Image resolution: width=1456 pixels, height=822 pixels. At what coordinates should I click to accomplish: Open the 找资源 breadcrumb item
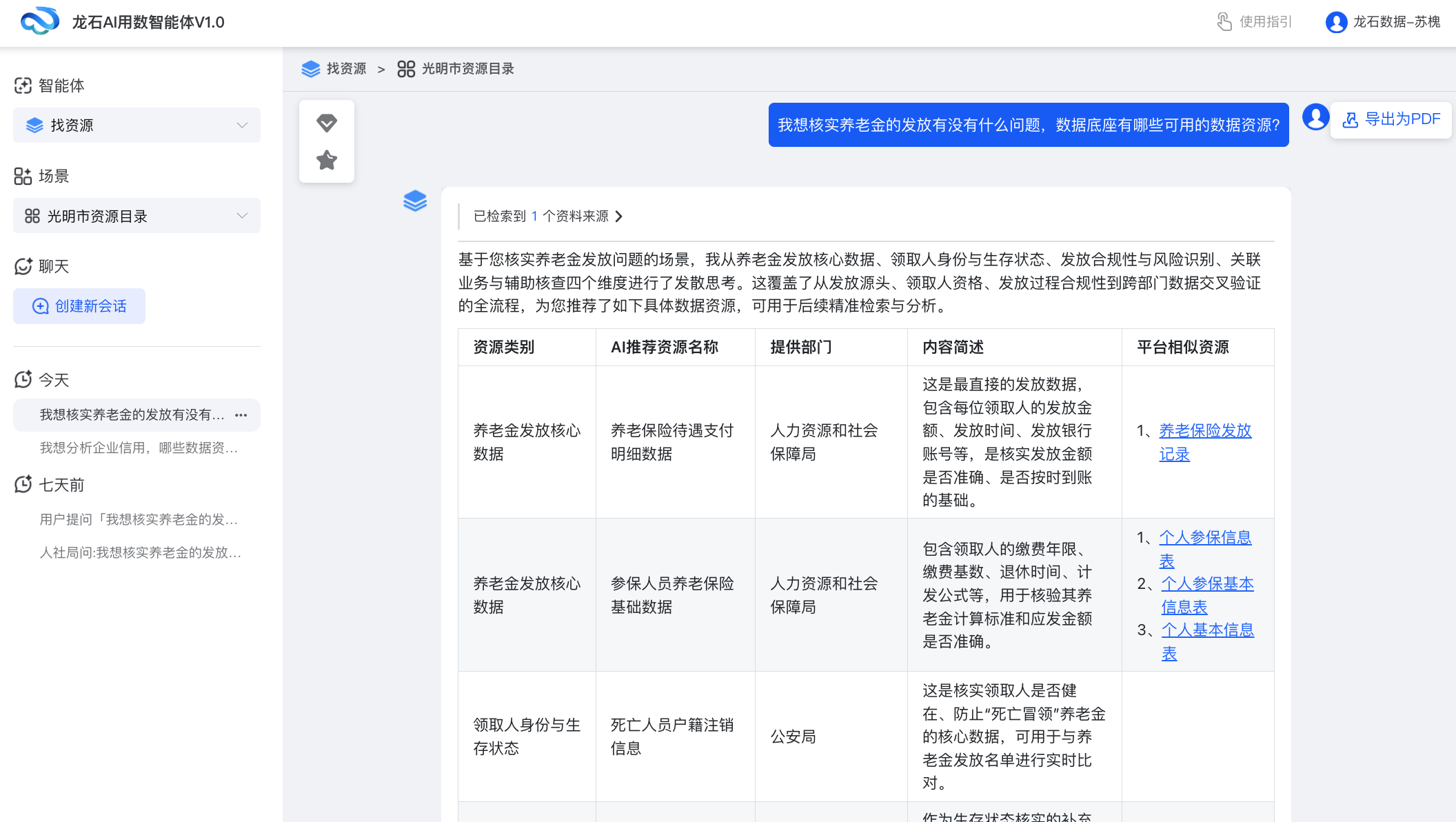click(345, 69)
